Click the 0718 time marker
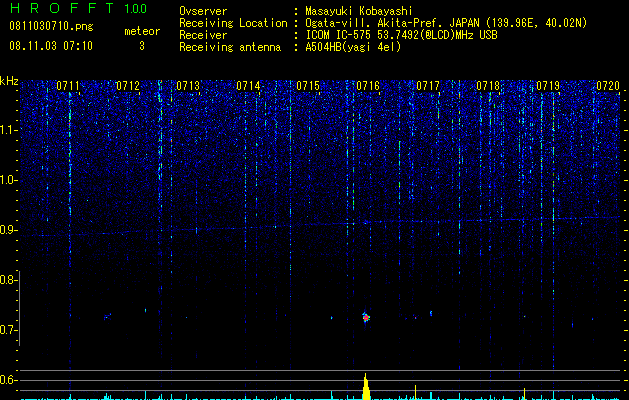 click(x=488, y=86)
